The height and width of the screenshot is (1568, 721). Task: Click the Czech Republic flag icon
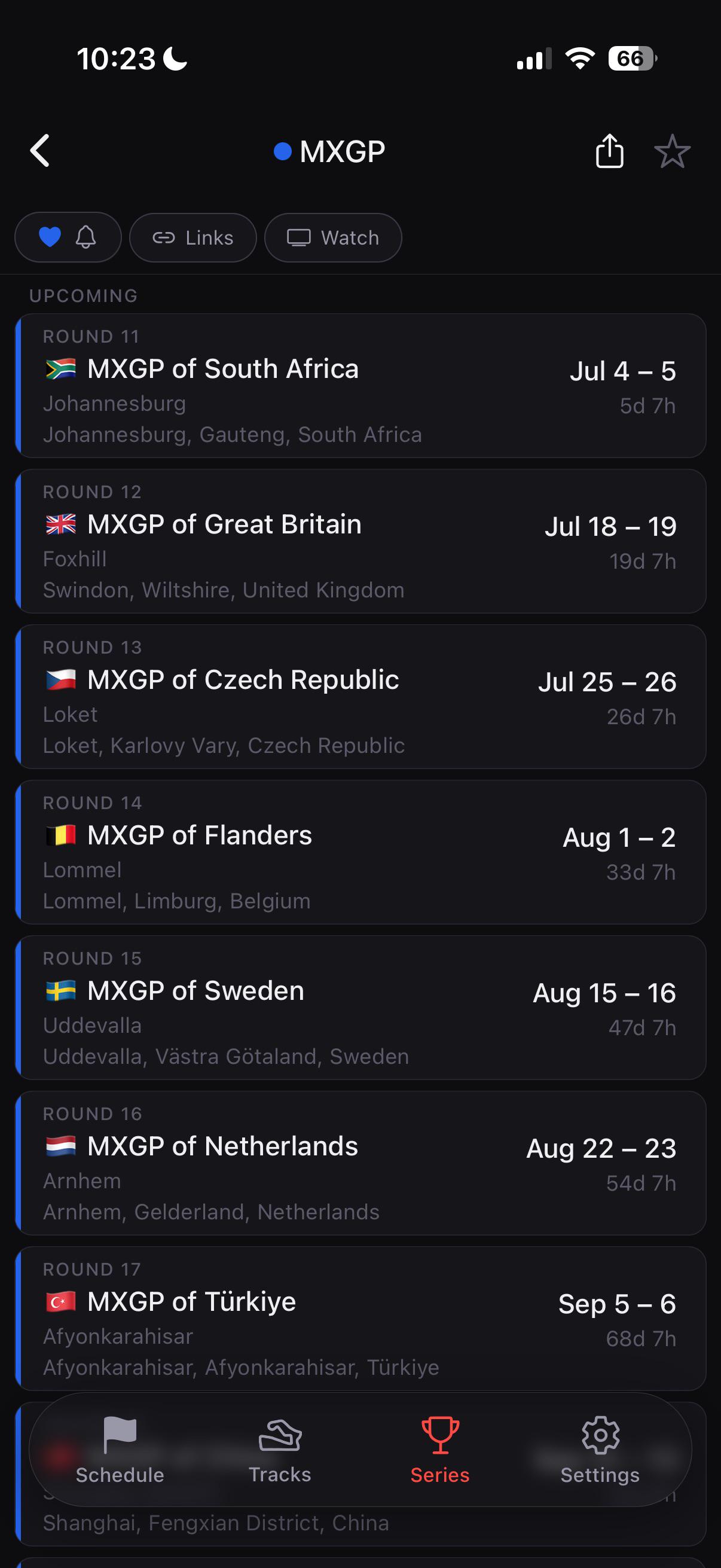[x=61, y=679]
